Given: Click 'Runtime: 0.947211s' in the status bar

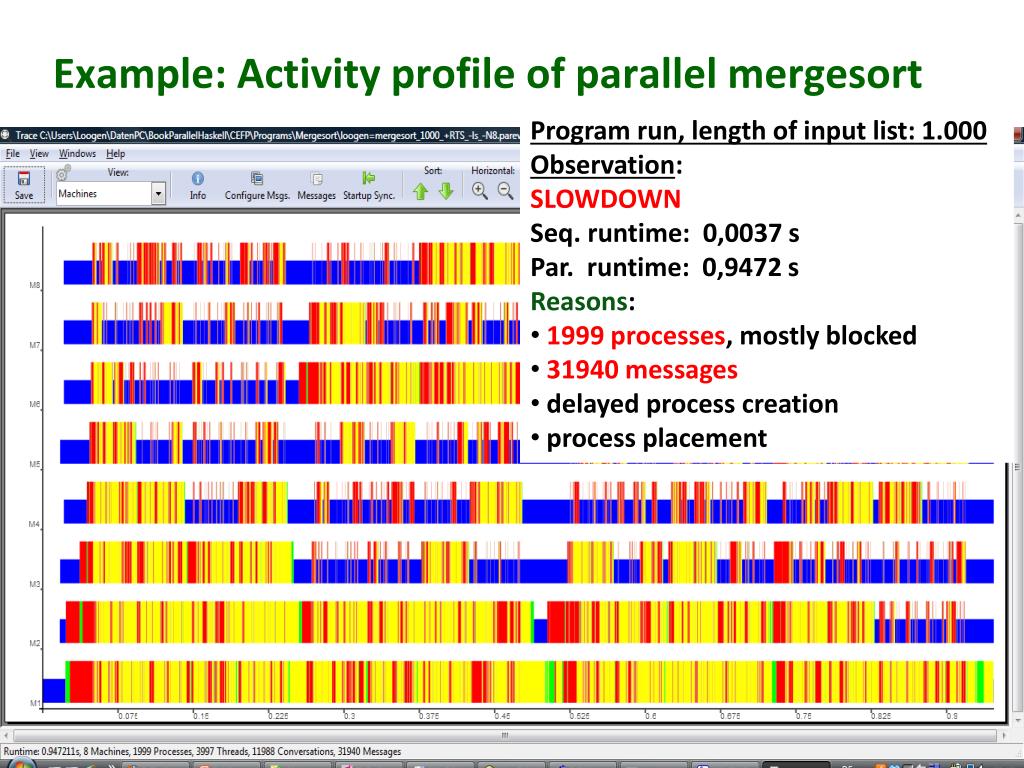Looking at the screenshot, I should pyautogui.click(x=42, y=752).
